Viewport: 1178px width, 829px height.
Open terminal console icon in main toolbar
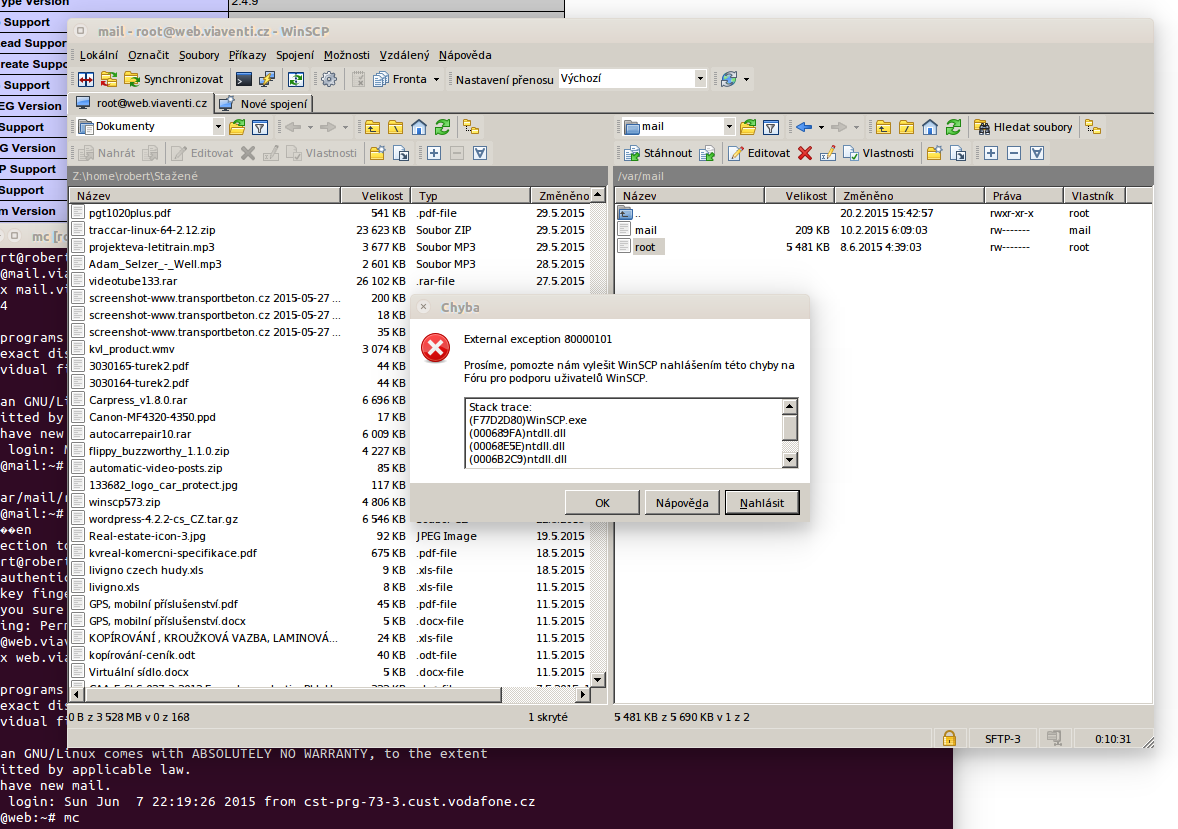click(244, 79)
